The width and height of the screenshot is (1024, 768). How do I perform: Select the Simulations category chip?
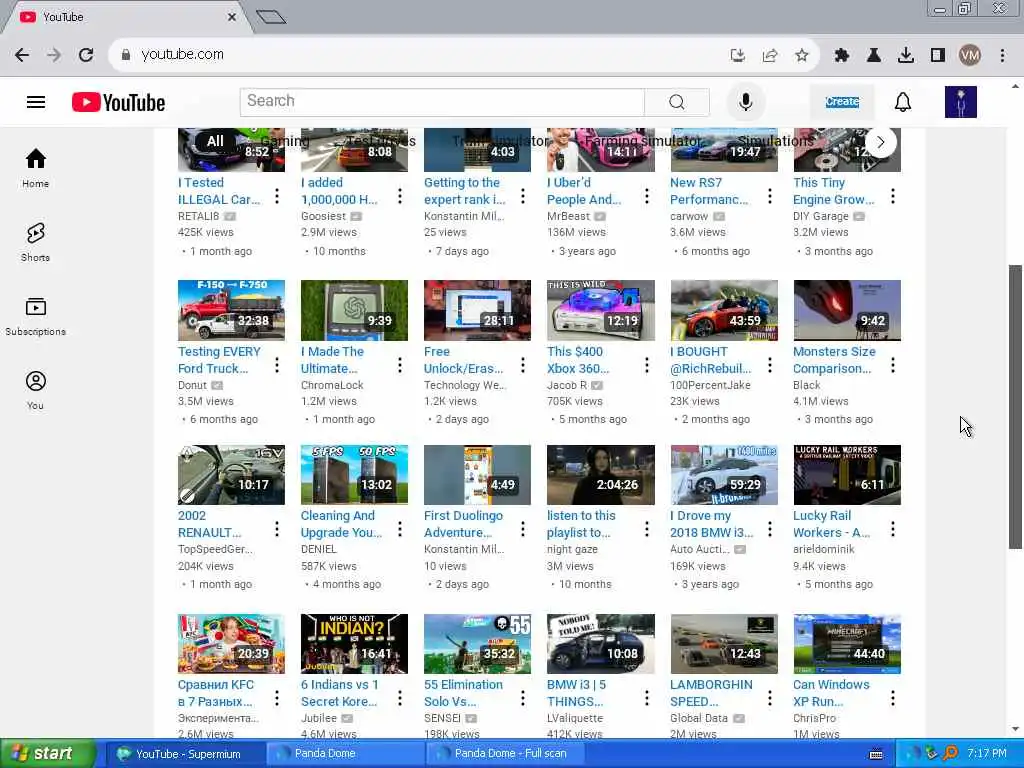pos(776,141)
